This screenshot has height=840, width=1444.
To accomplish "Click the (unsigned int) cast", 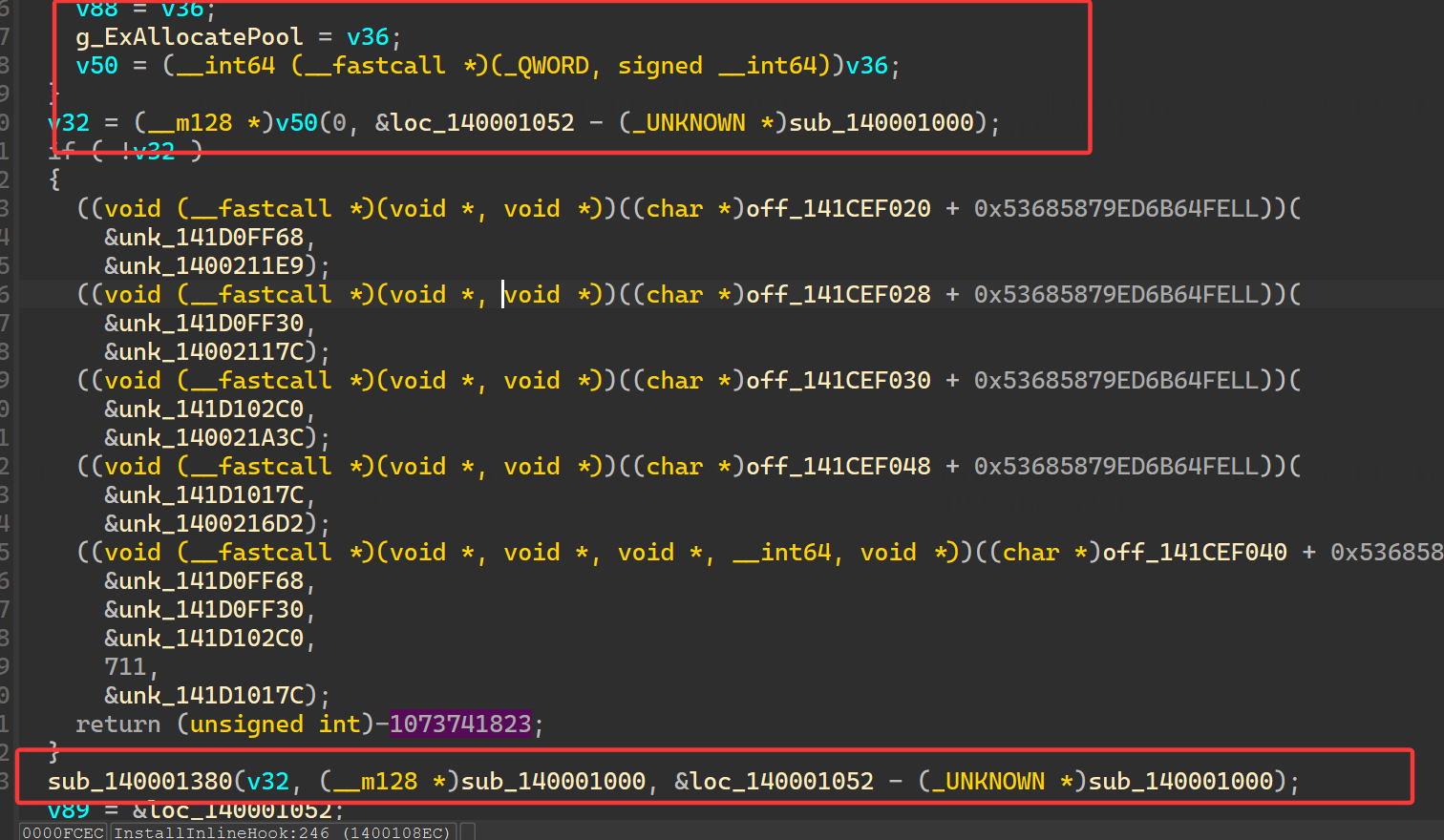I will [x=274, y=724].
